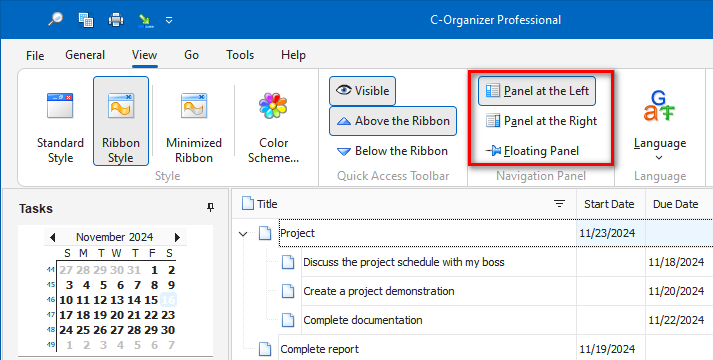The width and height of the screenshot is (713, 360).
Task: Click icon of Discuss the project schedule task
Action: point(288,262)
